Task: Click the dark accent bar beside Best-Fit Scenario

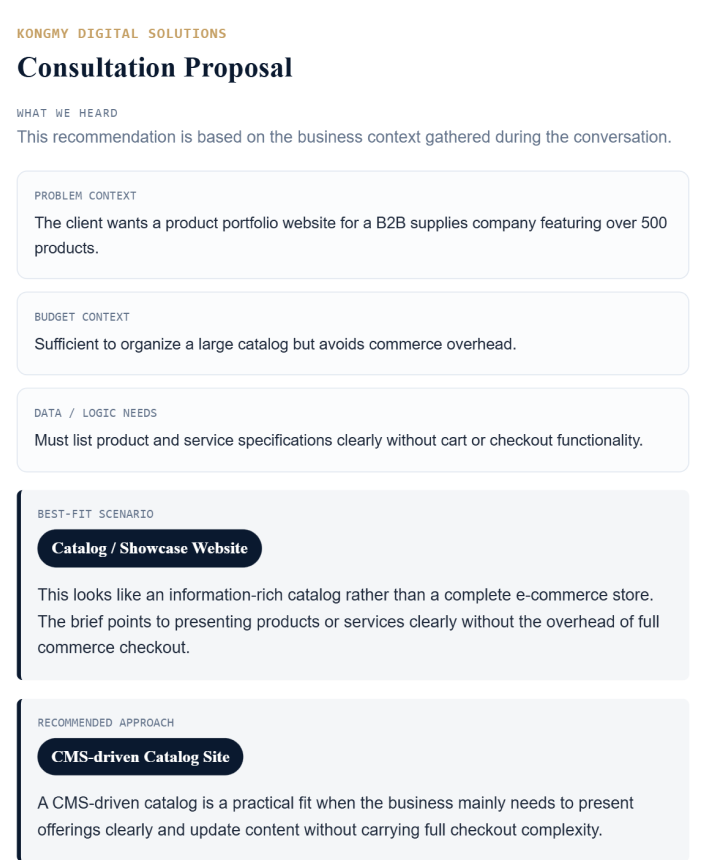Action: tap(19, 585)
